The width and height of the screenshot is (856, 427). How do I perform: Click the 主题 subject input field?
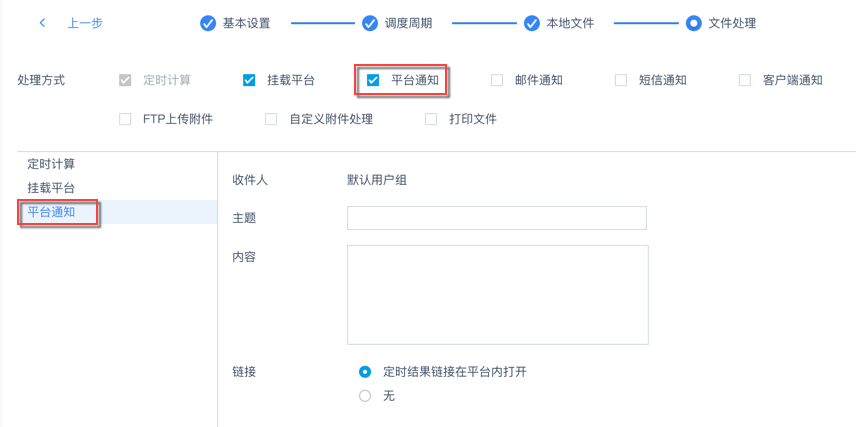pyautogui.click(x=496, y=218)
